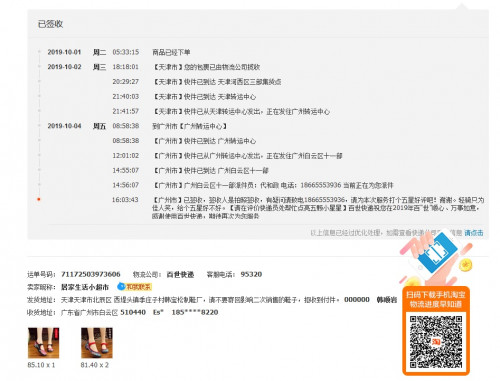Click the Taobao QR code image

[x=436, y=342]
